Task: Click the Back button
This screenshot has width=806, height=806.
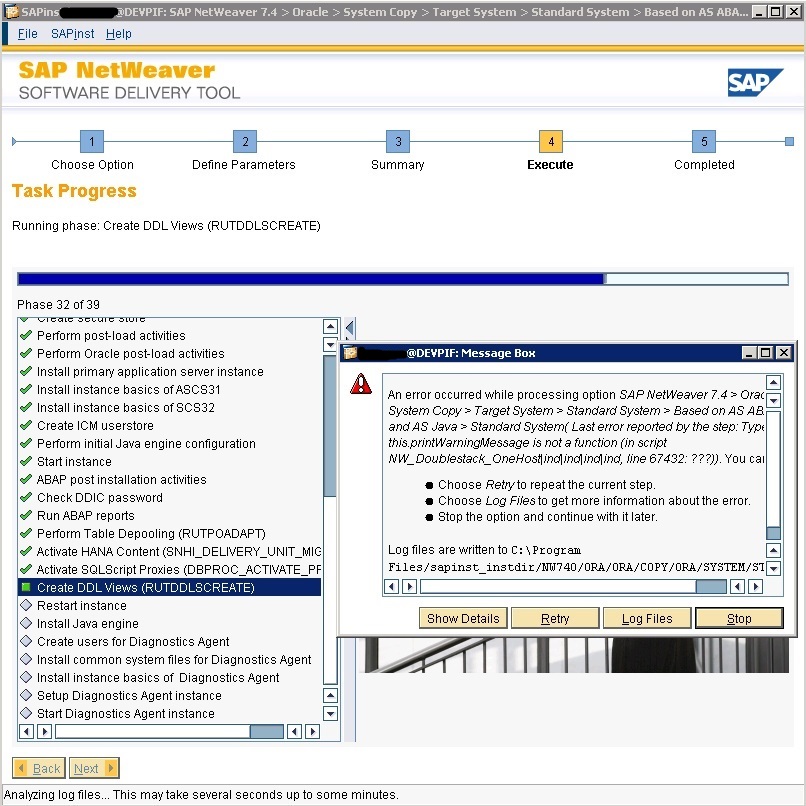Action: (39, 768)
